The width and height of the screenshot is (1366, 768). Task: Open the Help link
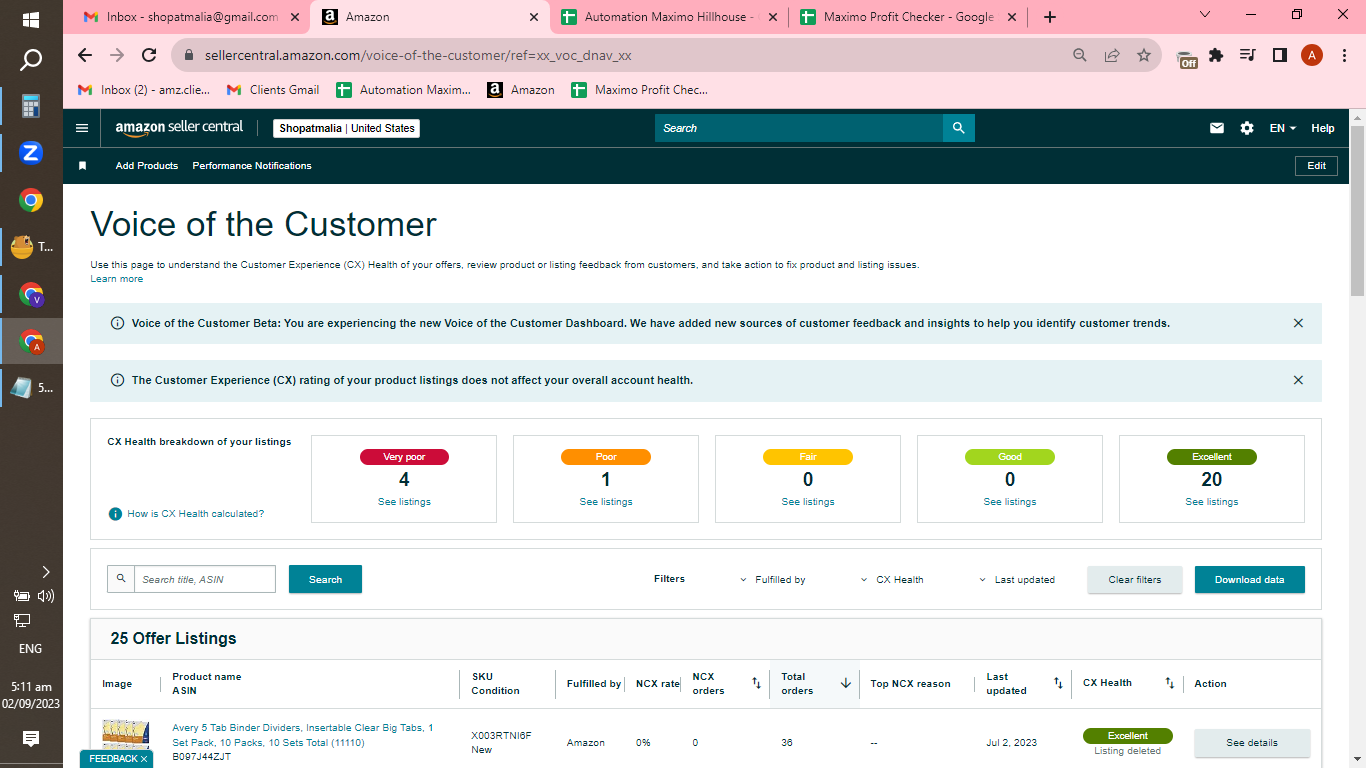[1323, 128]
